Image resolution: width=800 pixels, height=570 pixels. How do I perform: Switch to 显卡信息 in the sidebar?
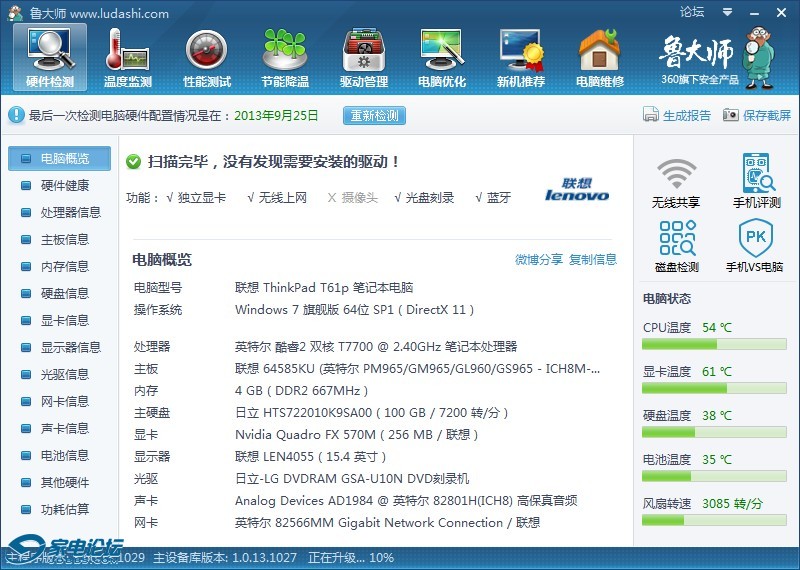[x=64, y=320]
